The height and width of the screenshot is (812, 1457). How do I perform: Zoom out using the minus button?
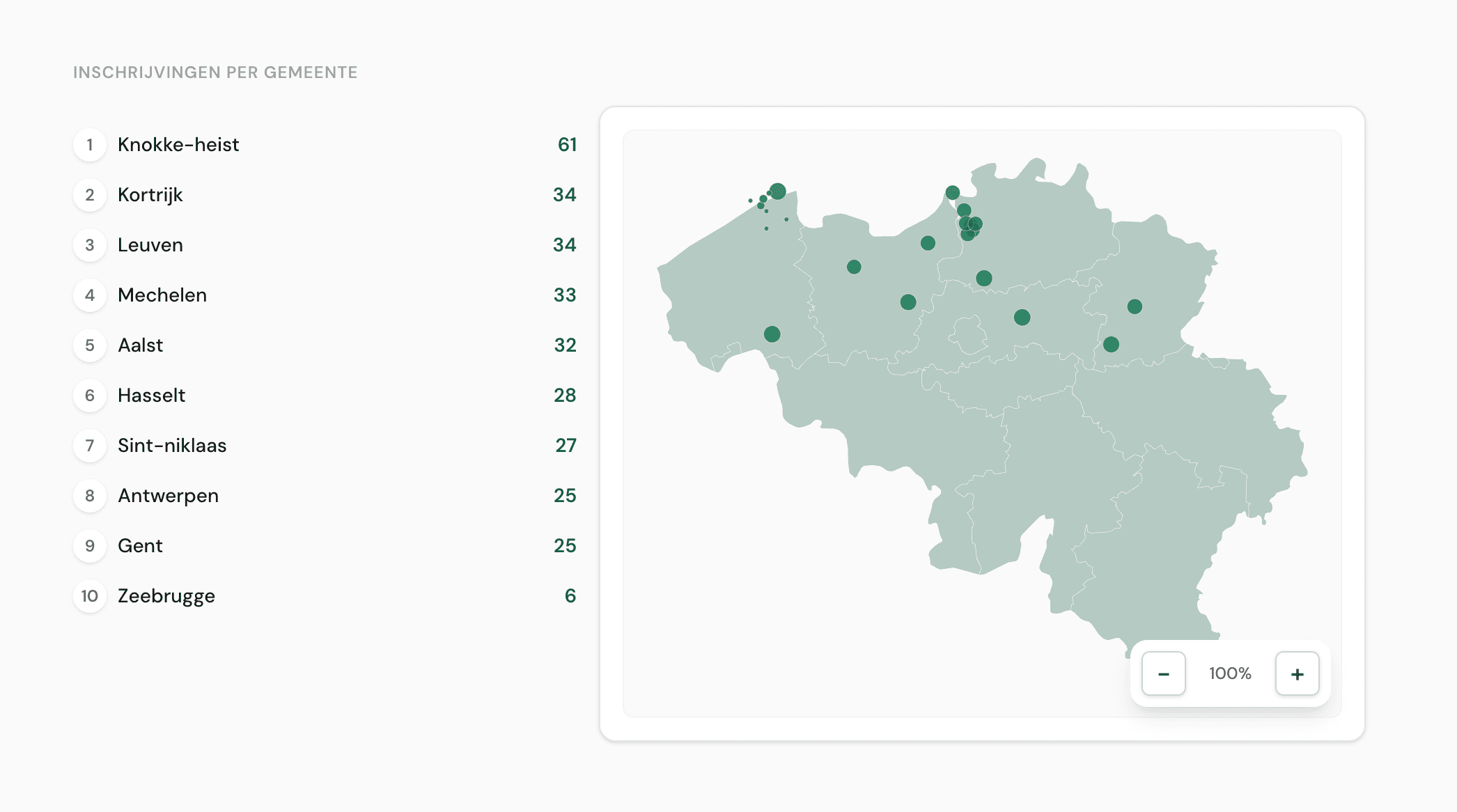[1162, 673]
